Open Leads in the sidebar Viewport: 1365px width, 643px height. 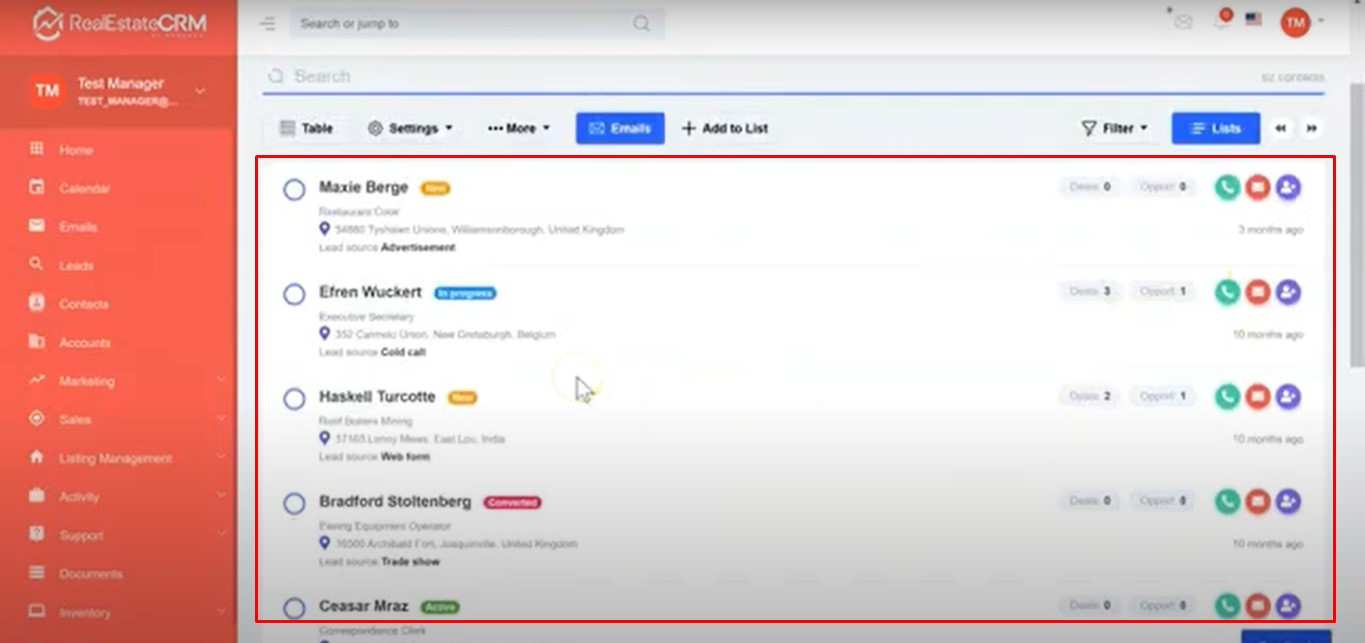point(76,265)
